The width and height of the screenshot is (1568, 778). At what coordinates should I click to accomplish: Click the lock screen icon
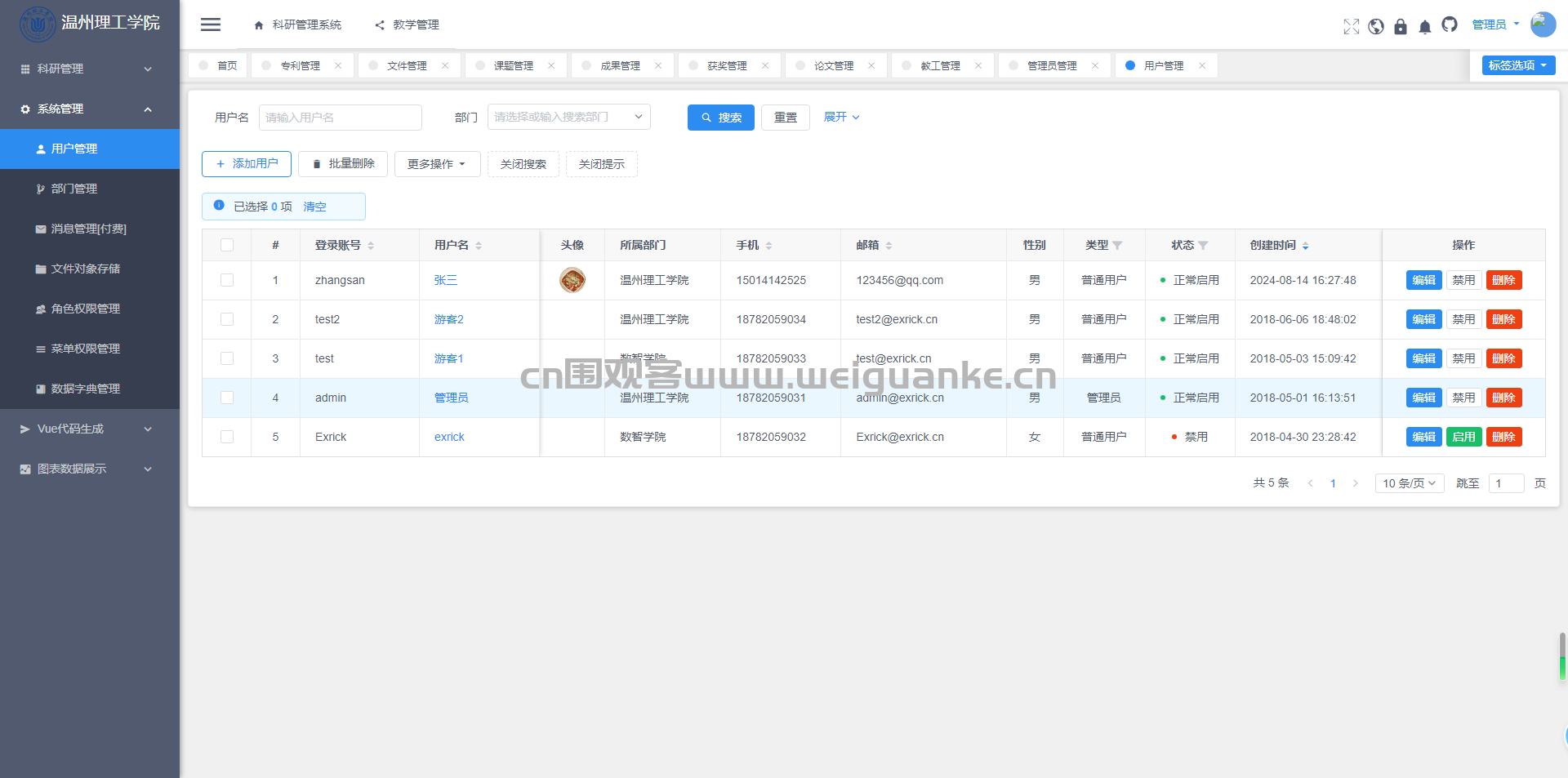1401,26
